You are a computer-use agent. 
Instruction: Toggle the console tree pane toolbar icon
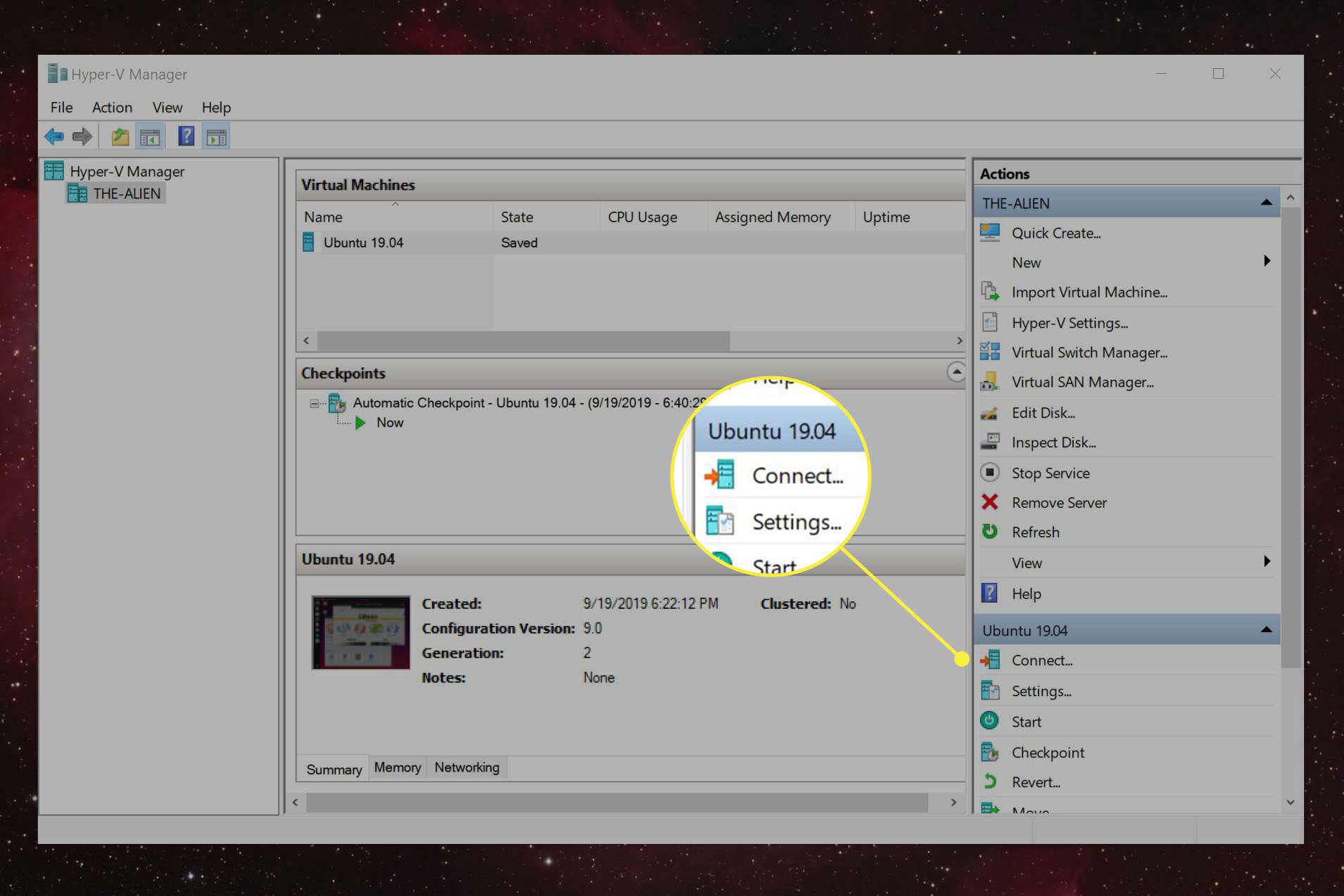[150, 136]
